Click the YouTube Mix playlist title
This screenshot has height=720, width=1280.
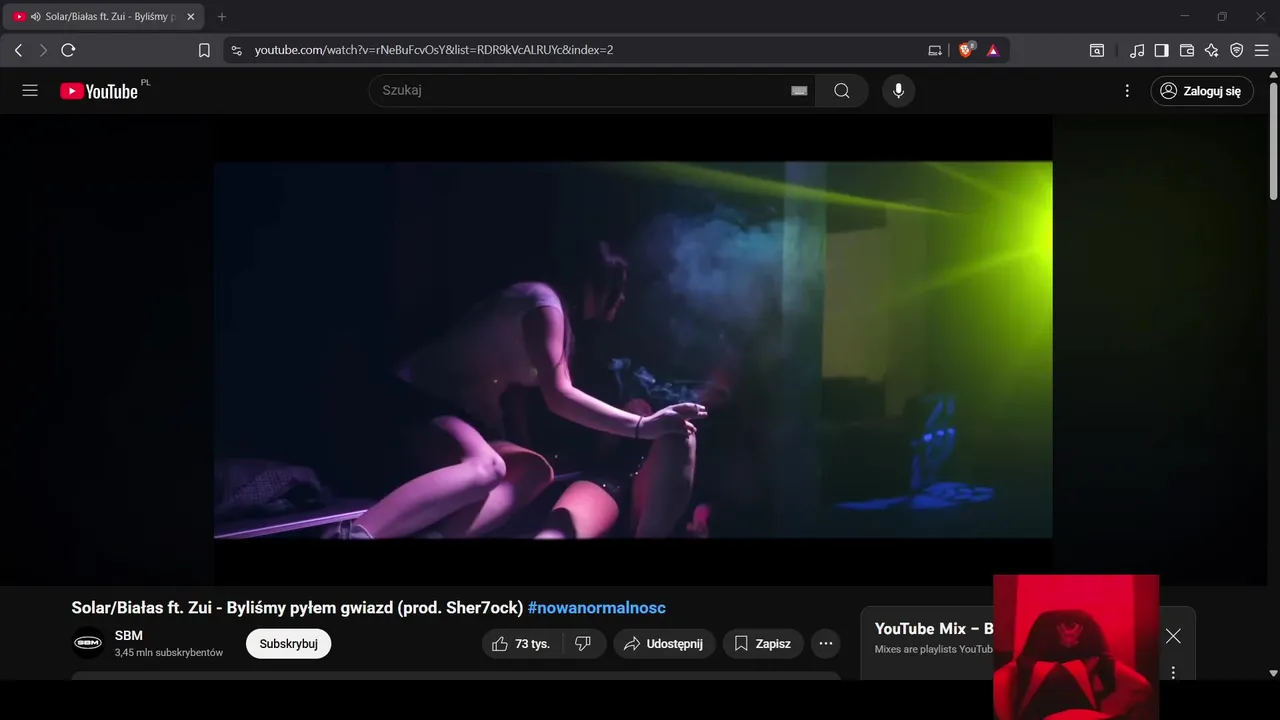tap(933, 629)
